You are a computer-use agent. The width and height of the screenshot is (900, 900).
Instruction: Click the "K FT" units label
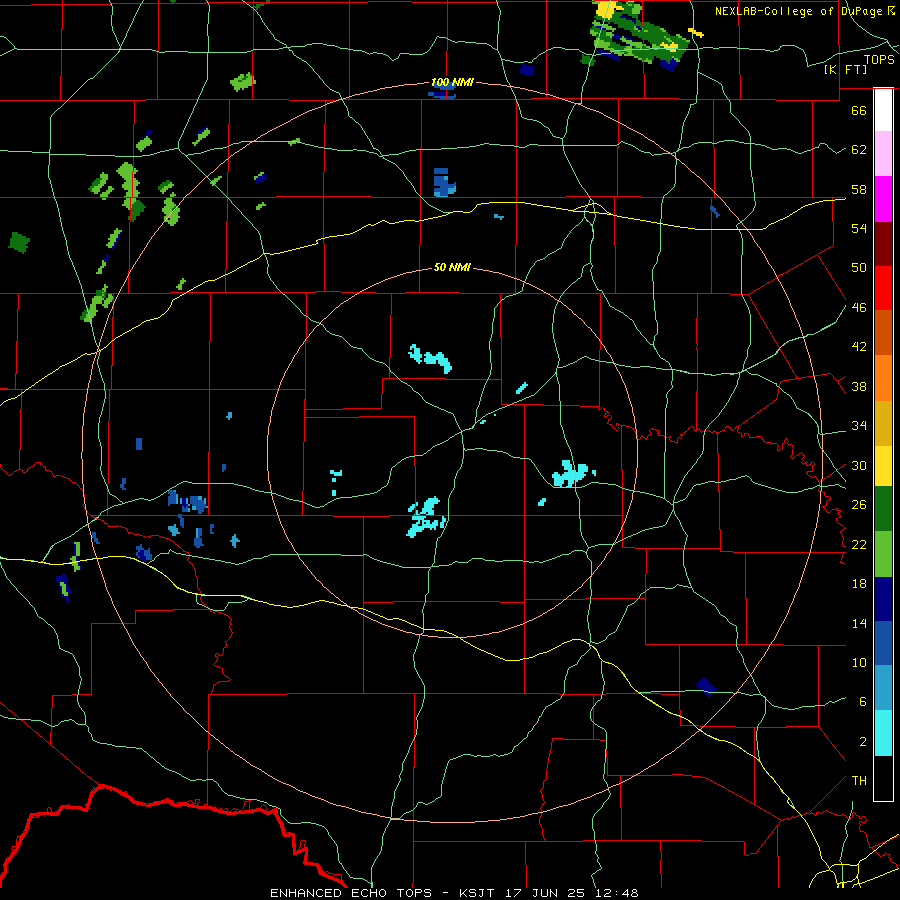tap(845, 69)
